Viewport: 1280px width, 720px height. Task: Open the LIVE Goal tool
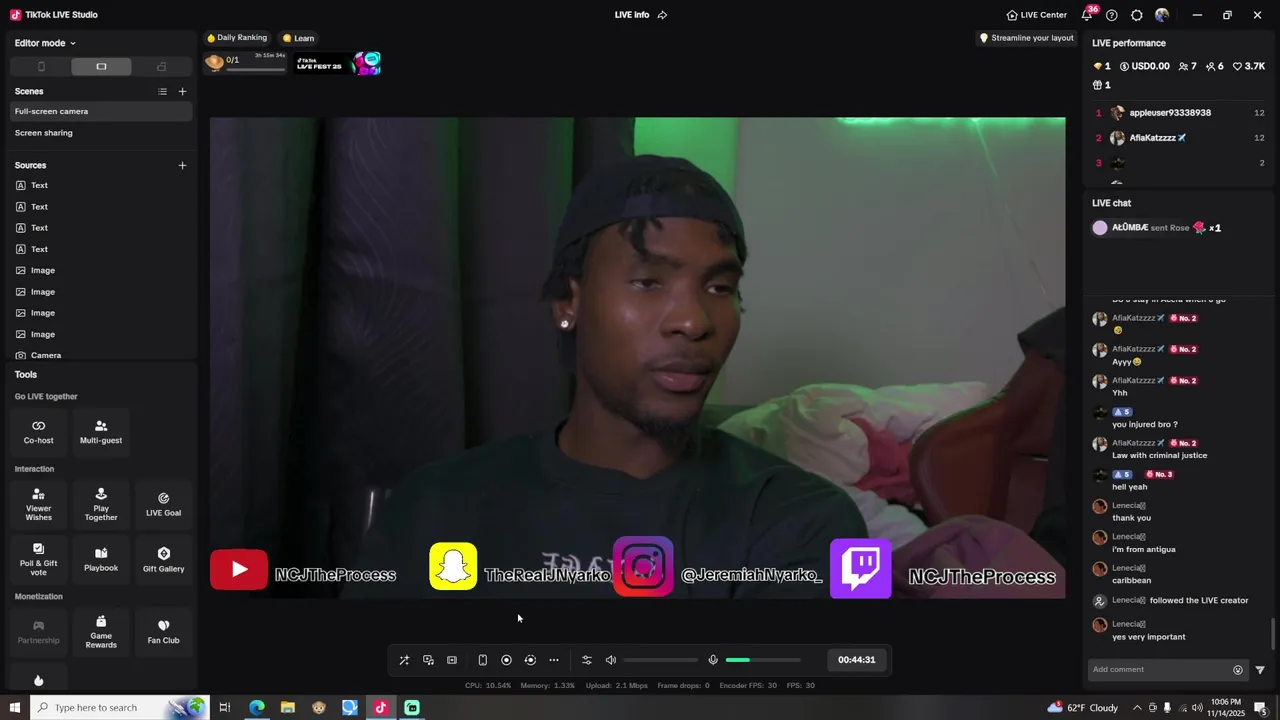[x=163, y=504]
